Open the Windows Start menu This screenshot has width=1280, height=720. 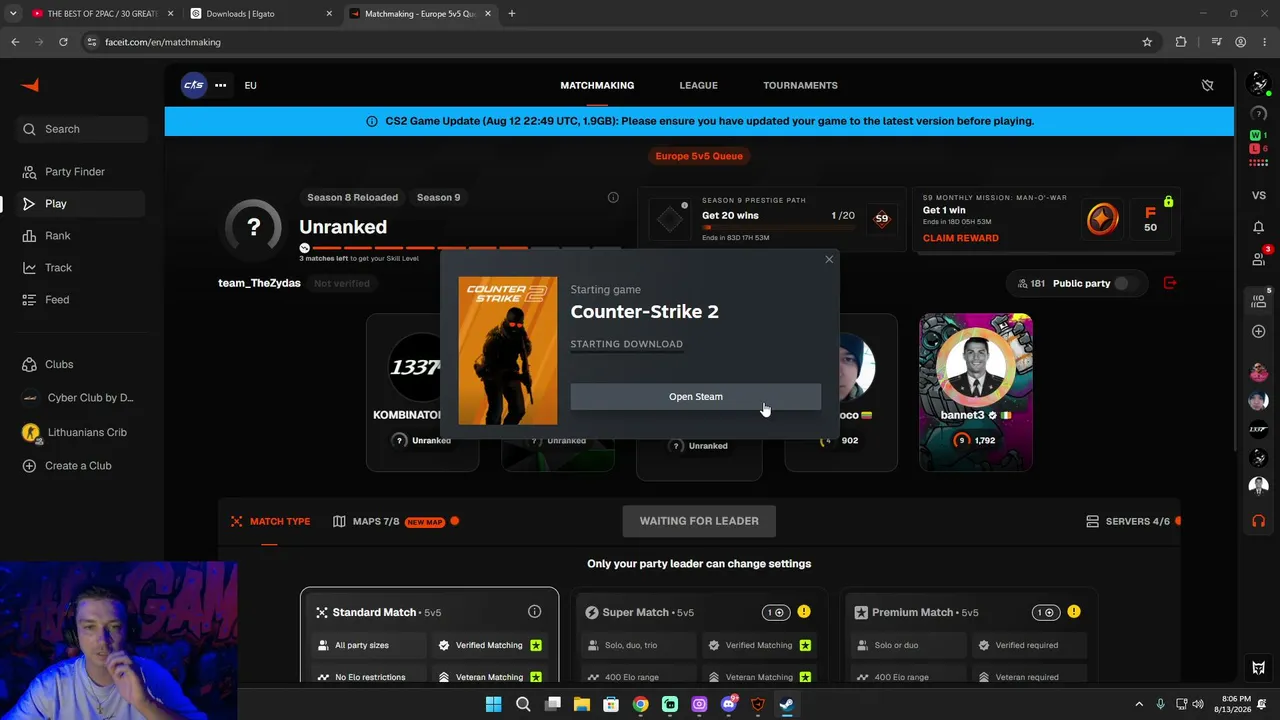pyautogui.click(x=493, y=705)
